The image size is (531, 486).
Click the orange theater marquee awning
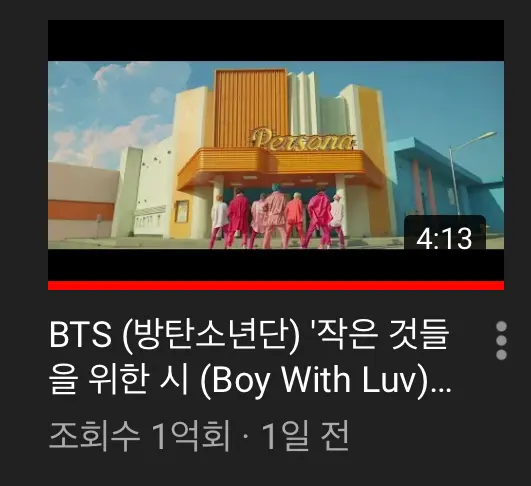pyautogui.click(x=278, y=166)
